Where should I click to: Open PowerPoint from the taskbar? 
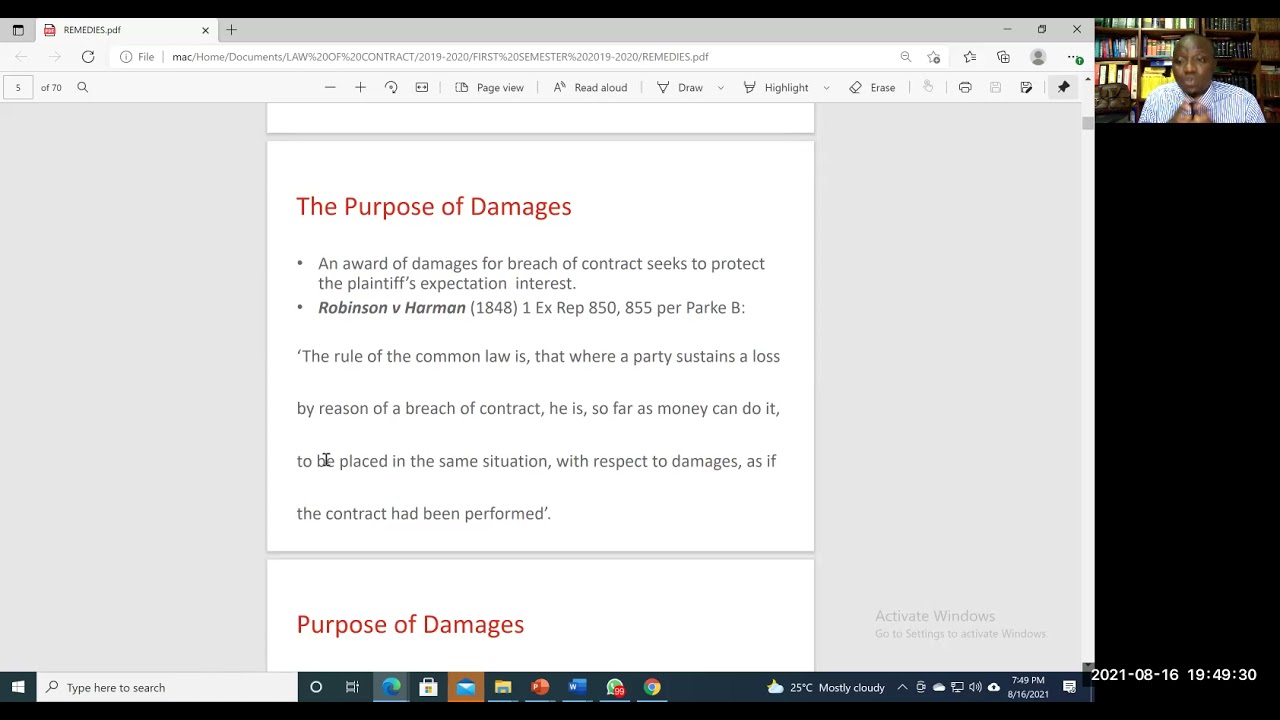540,688
